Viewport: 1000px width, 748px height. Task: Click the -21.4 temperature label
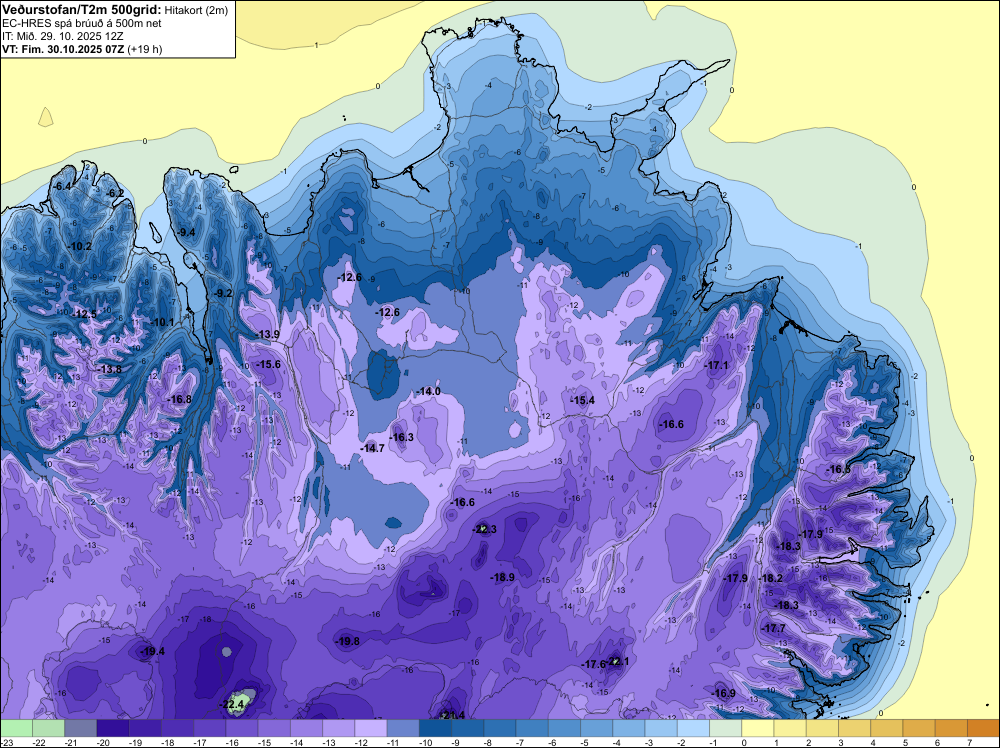(x=453, y=715)
